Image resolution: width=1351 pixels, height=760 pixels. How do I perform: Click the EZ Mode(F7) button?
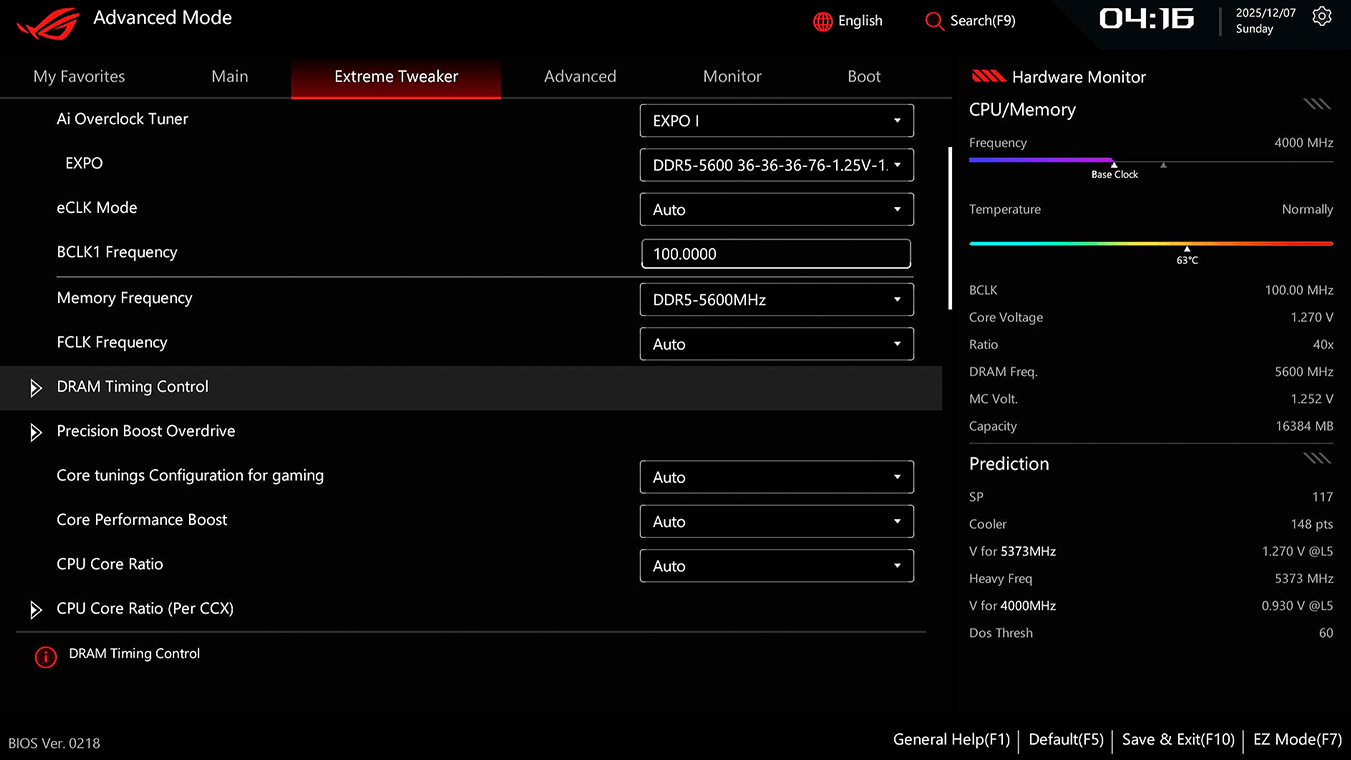[x=1297, y=740]
